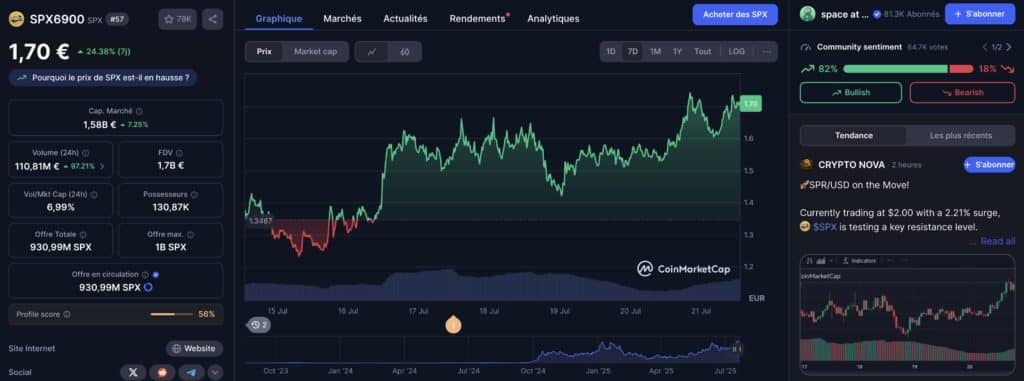Click the history events badge below chart
This screenshot has width=1024, height=381.
259,325
